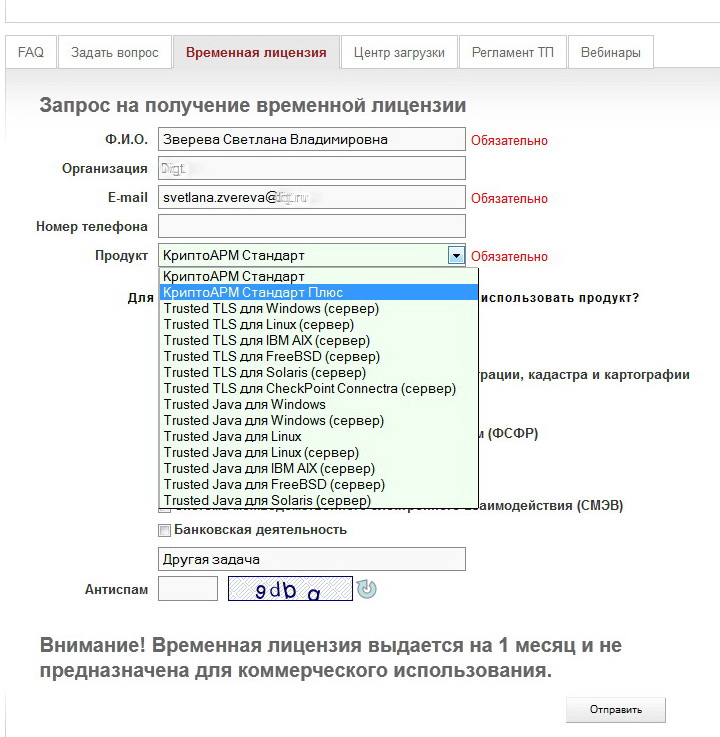The image size is (720, 737).
Task: Open the FAQ tab
Action: pos(31,52)
